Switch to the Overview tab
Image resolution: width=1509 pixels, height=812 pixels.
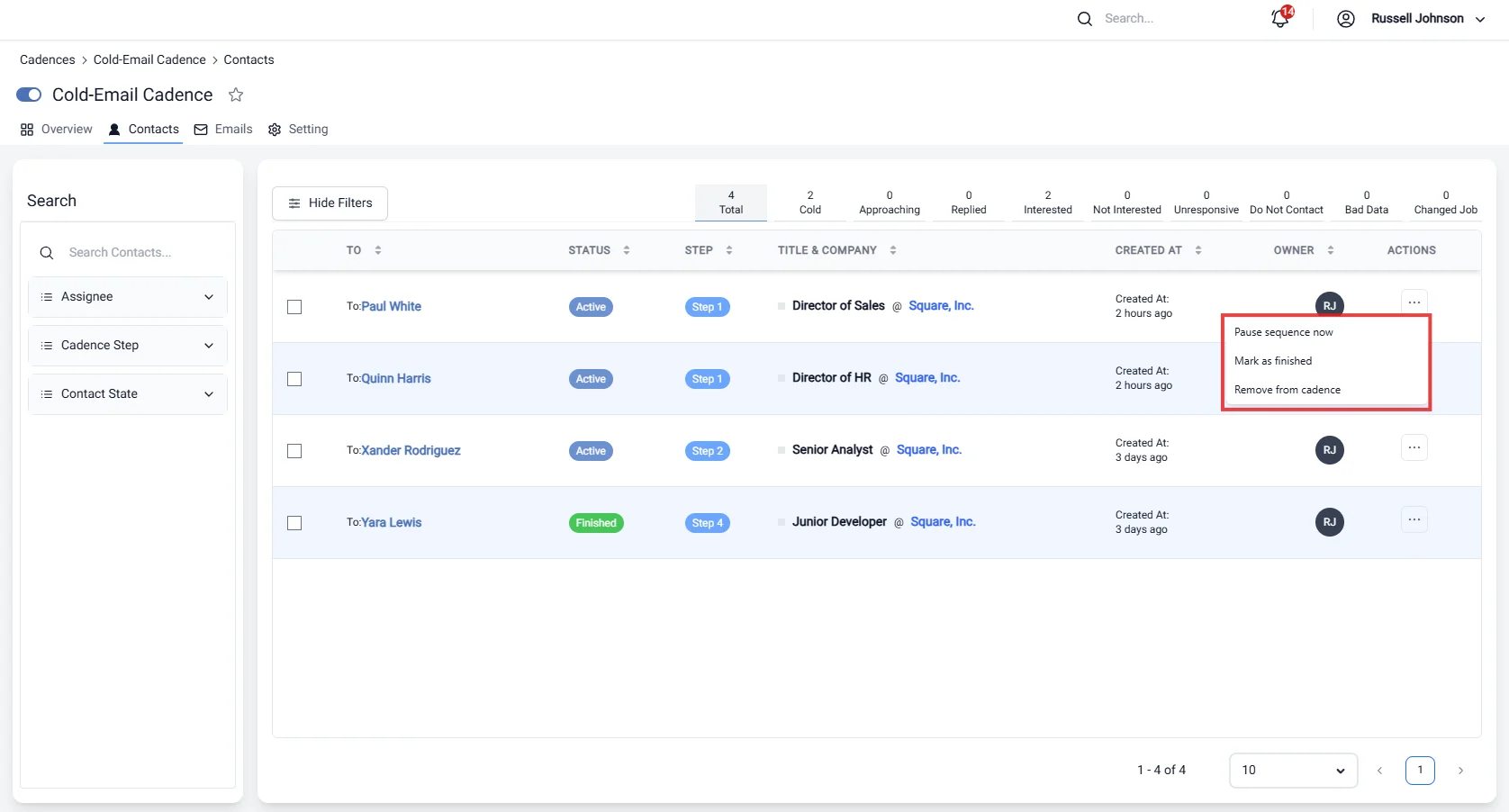pyautogui.click(x=57, y=130)
